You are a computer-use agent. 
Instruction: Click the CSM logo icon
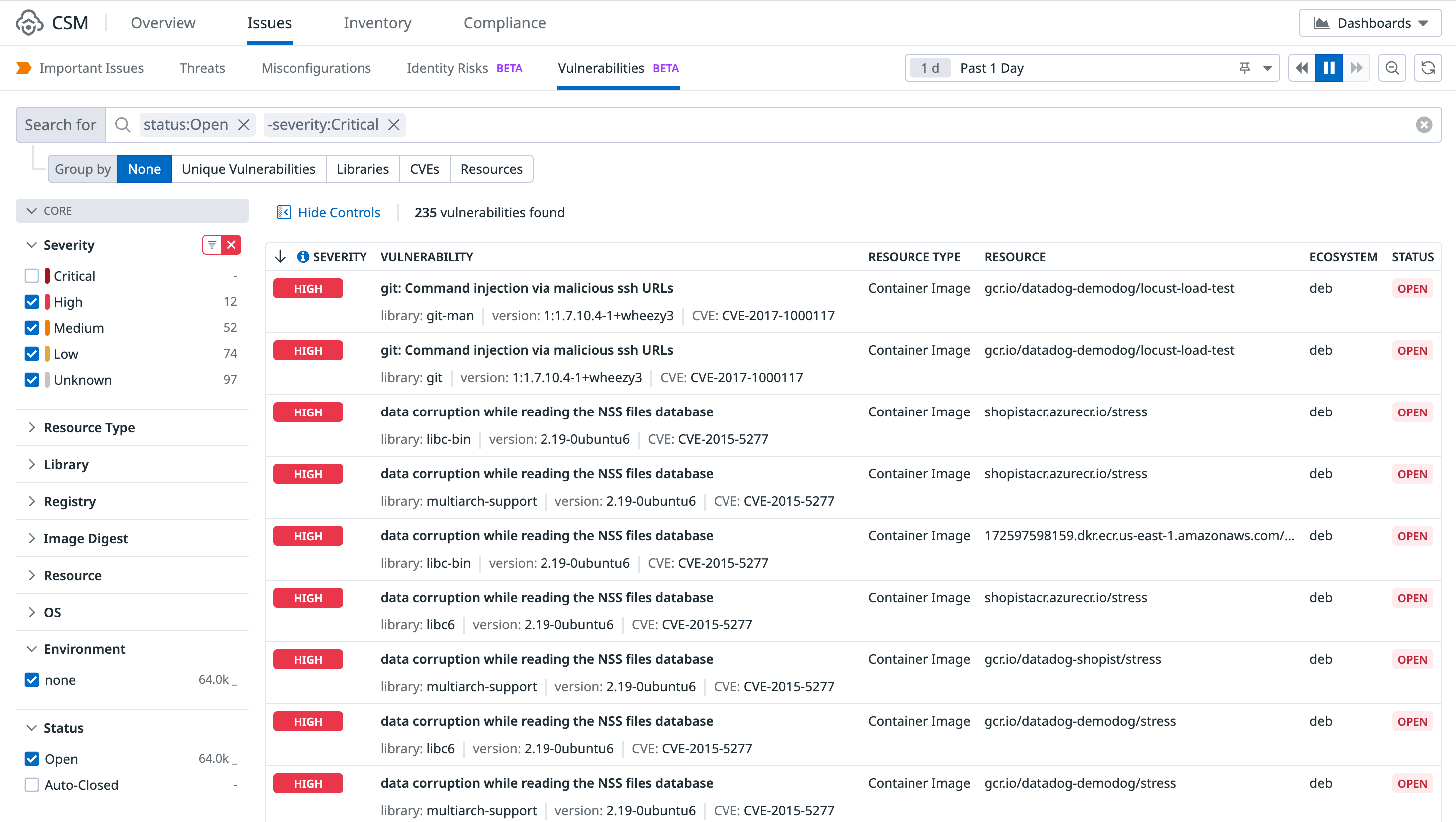[x=29, y=23]
